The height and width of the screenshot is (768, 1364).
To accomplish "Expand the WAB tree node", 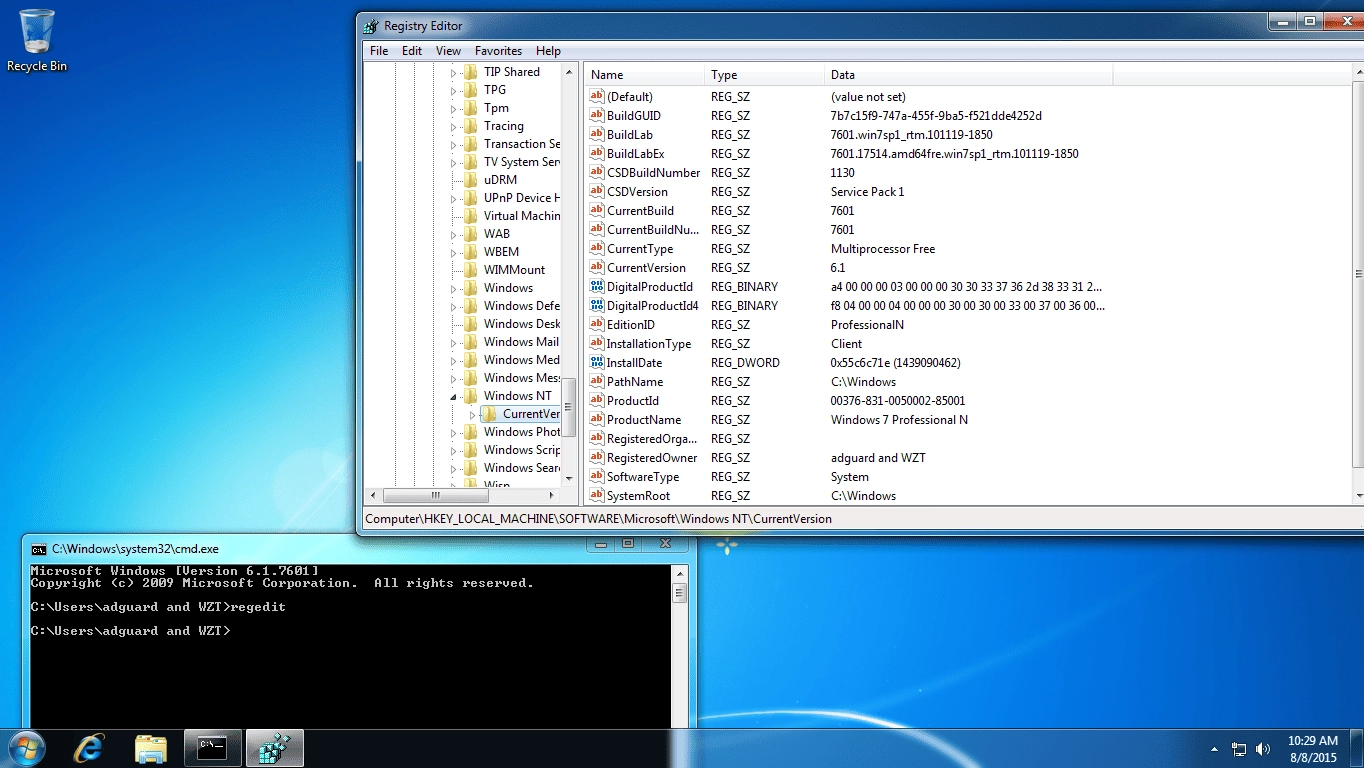I will click(x=453, y=235).
